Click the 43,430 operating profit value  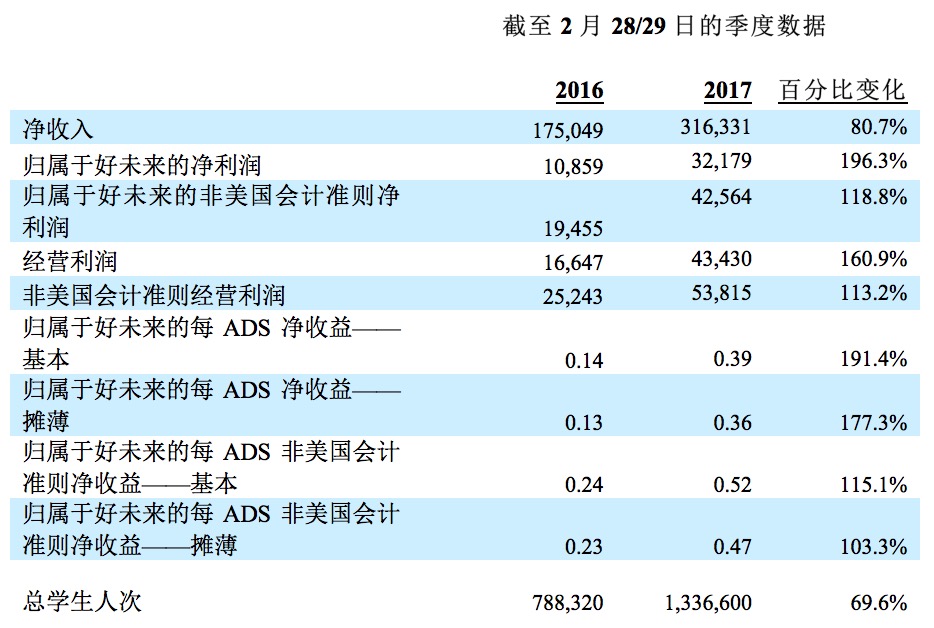pos(719,260)
